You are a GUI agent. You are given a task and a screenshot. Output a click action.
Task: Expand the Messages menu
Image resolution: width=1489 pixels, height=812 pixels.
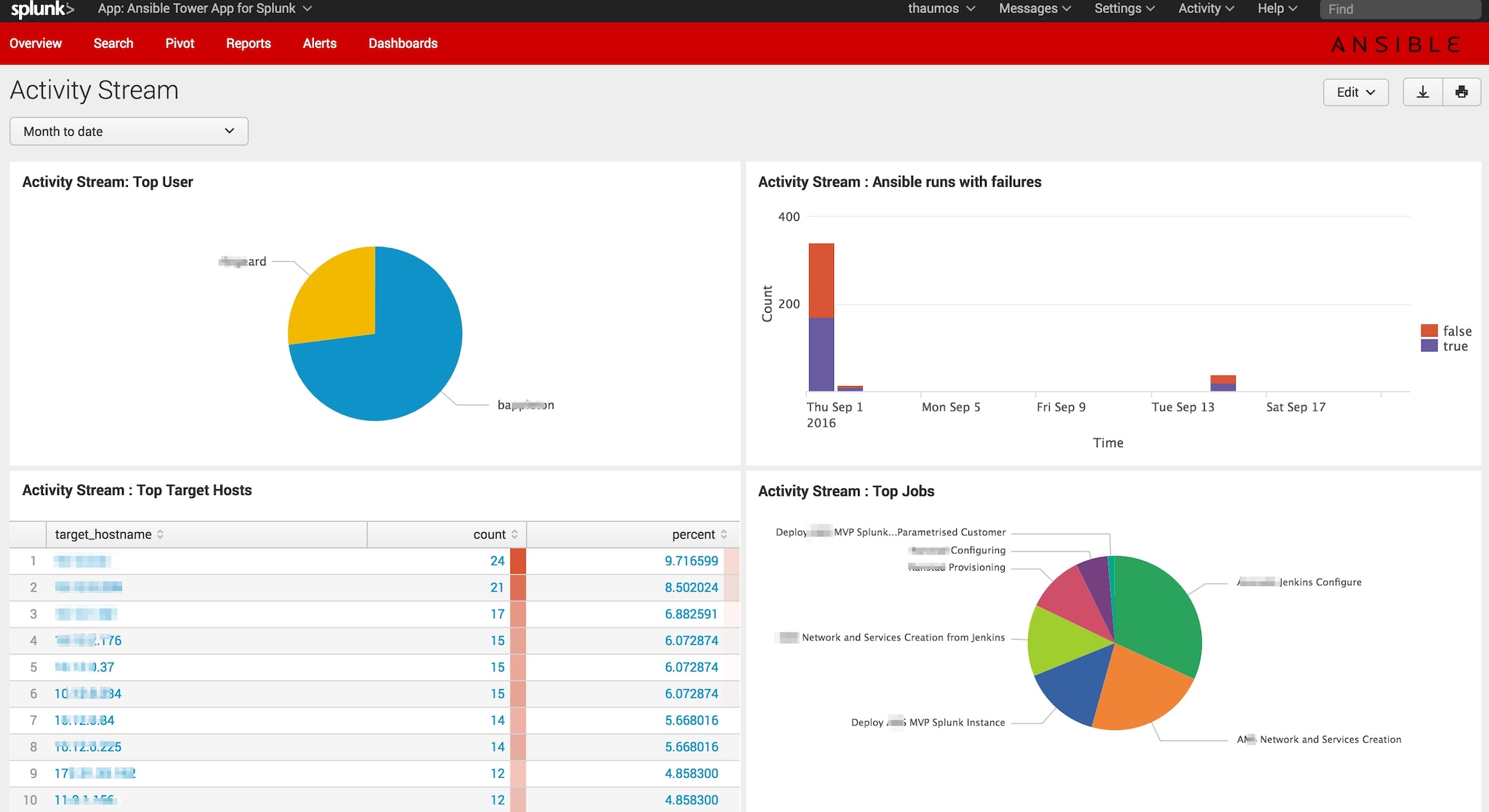pyautogui.click(x=1035, y=9)
